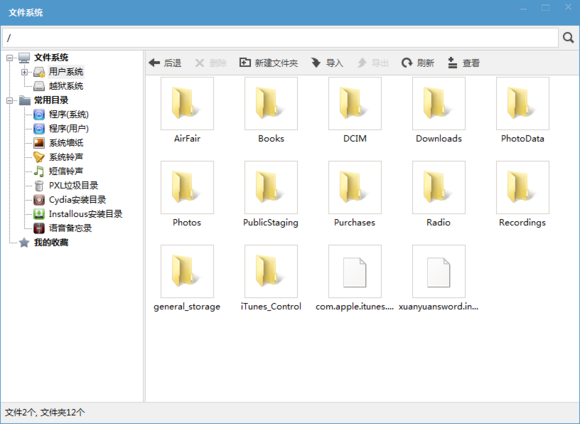
Task: Select 程序(用户) in common directories
Action: (x=69, y=129)
